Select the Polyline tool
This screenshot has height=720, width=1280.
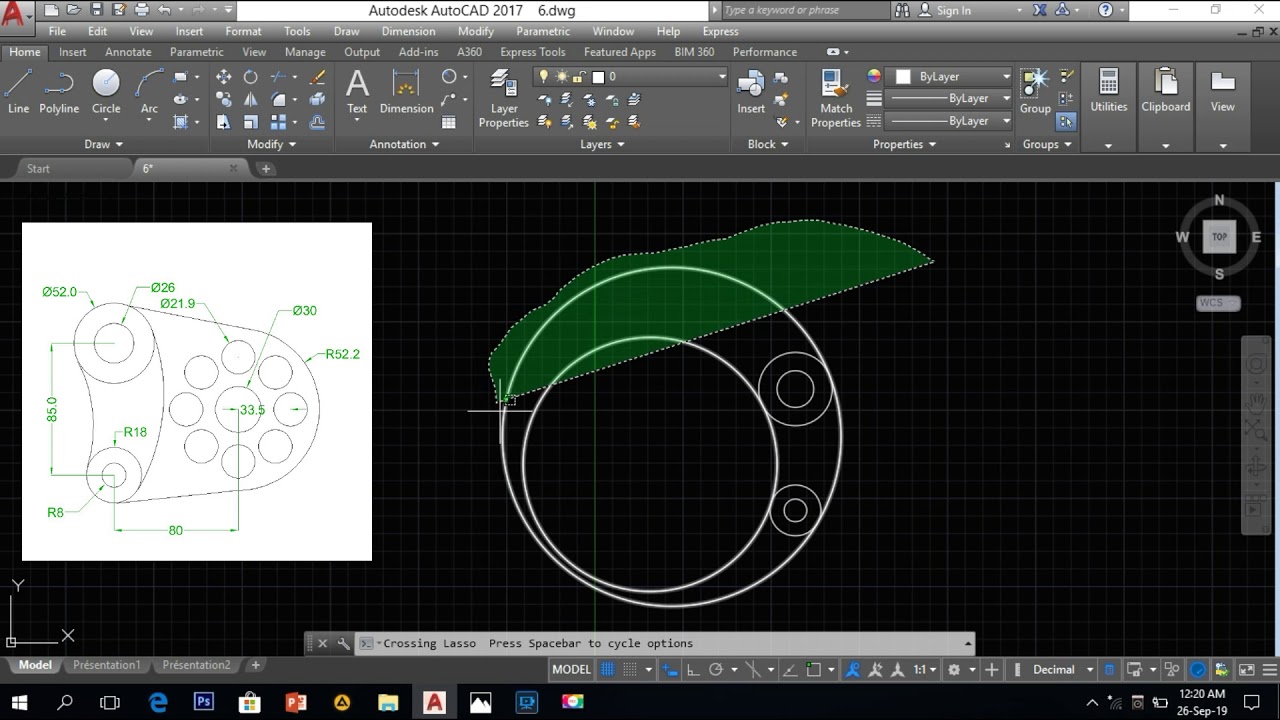pyautogui.click(x=59, y=91)
